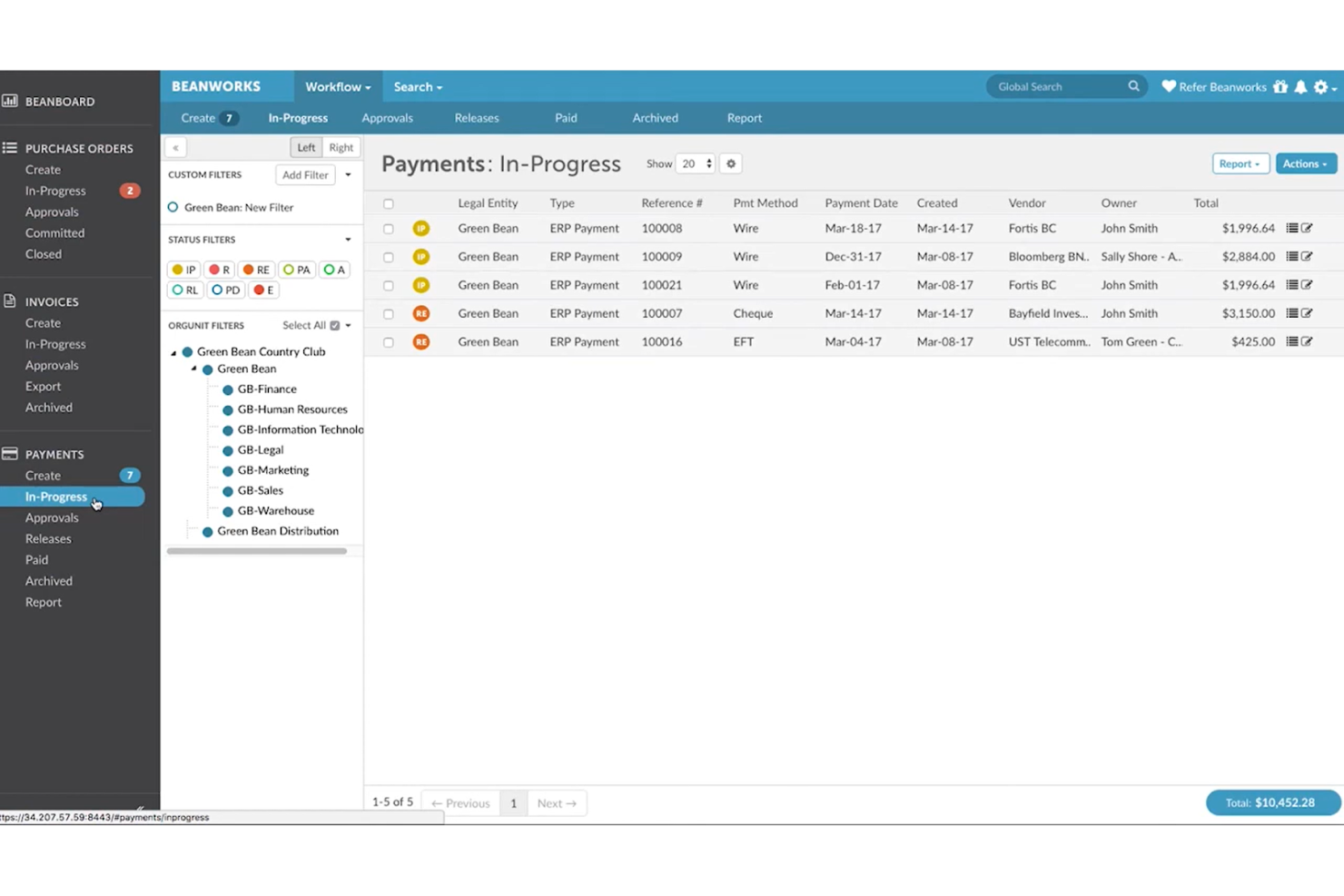Screen dimensions: 1344x896
Task: Check the box for payment 100021
Action: pos(389,285)
